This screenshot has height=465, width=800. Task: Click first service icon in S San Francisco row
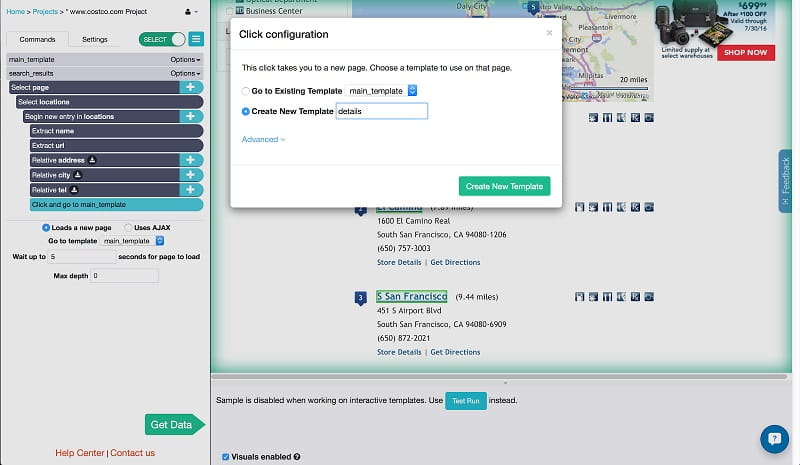click(x=580, y=297)
